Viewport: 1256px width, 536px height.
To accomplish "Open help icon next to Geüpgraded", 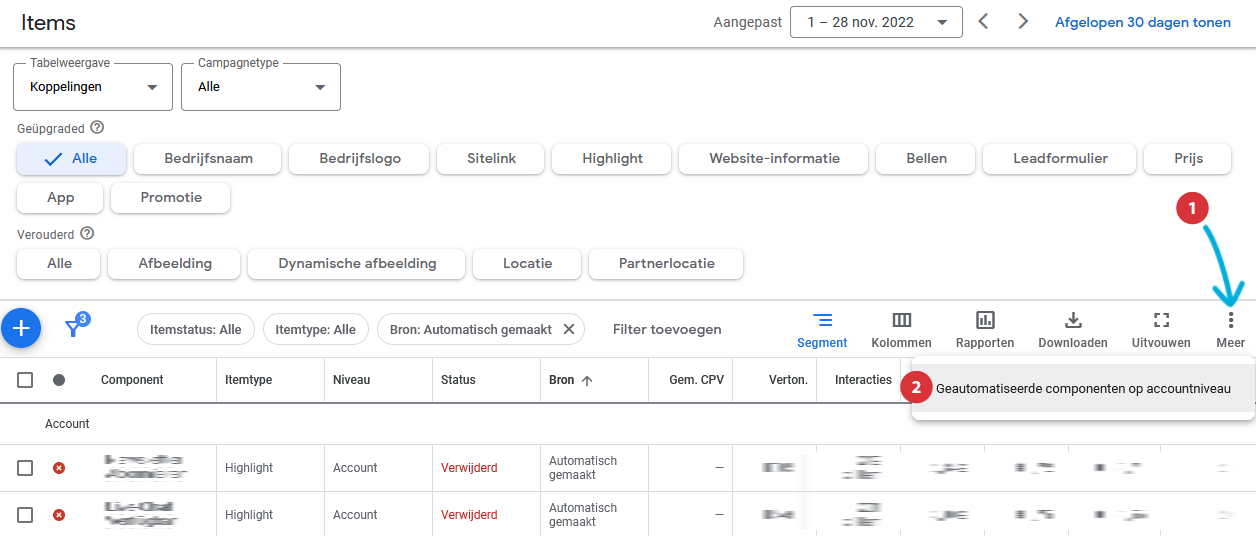I will [97, 128].
